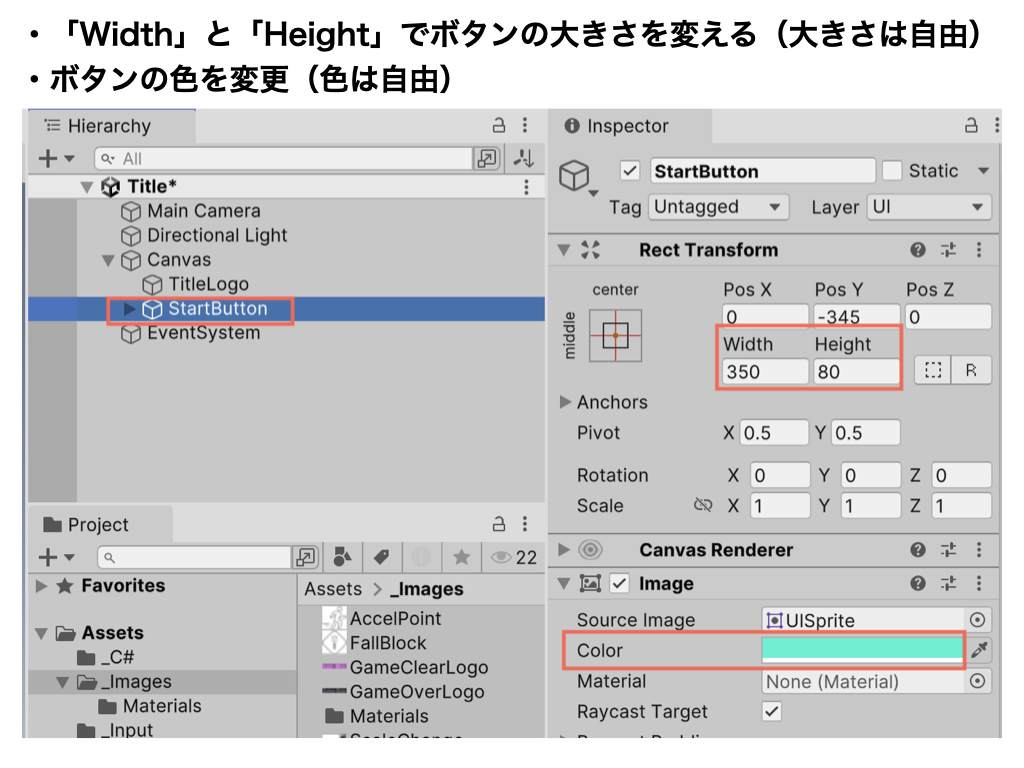1024x768 pixels.
Task: Toggle blueprint mode button next to Height
Action: 933,371
